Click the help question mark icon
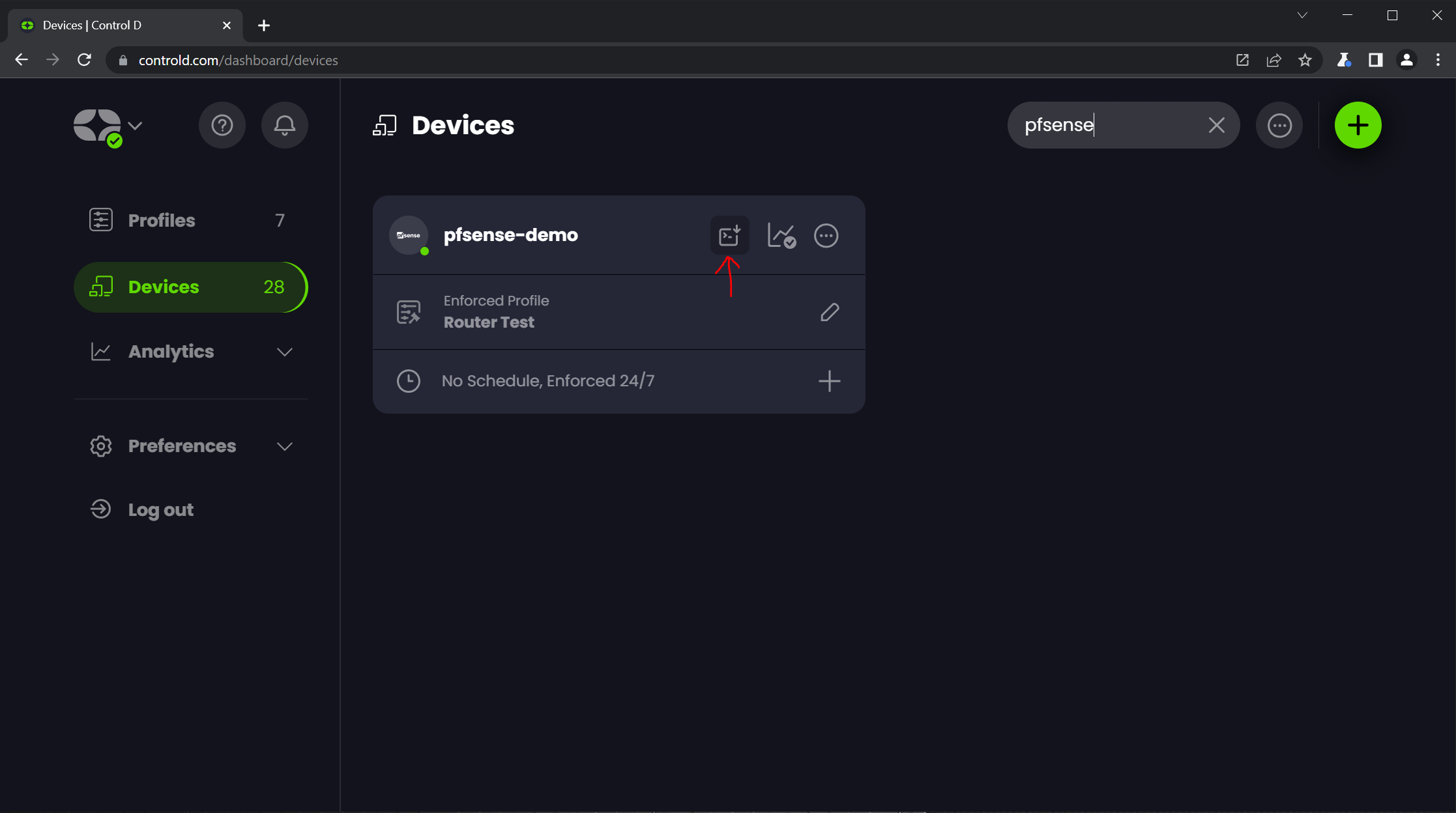Viewport: 1456px width, 813px height. tap(222, 125)
